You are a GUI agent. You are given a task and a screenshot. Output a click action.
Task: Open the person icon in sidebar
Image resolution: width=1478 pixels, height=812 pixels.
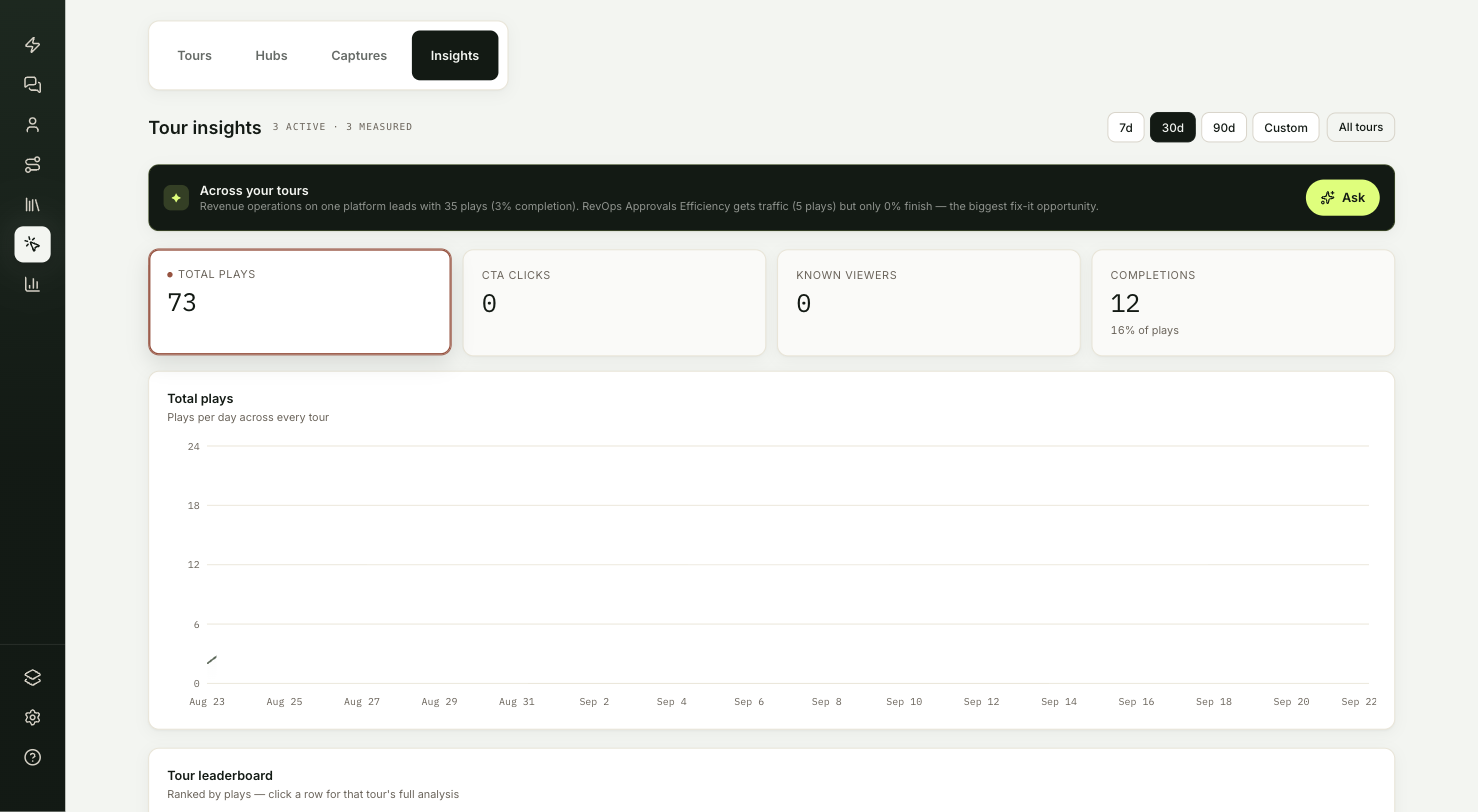(32, 125)
